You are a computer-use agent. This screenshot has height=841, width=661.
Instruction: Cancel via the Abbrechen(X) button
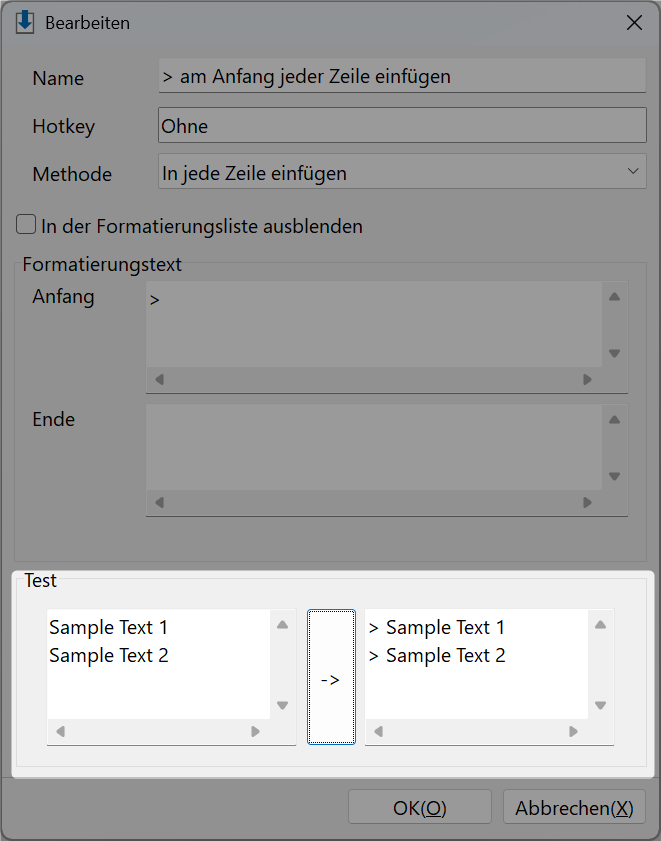(574, 807)
